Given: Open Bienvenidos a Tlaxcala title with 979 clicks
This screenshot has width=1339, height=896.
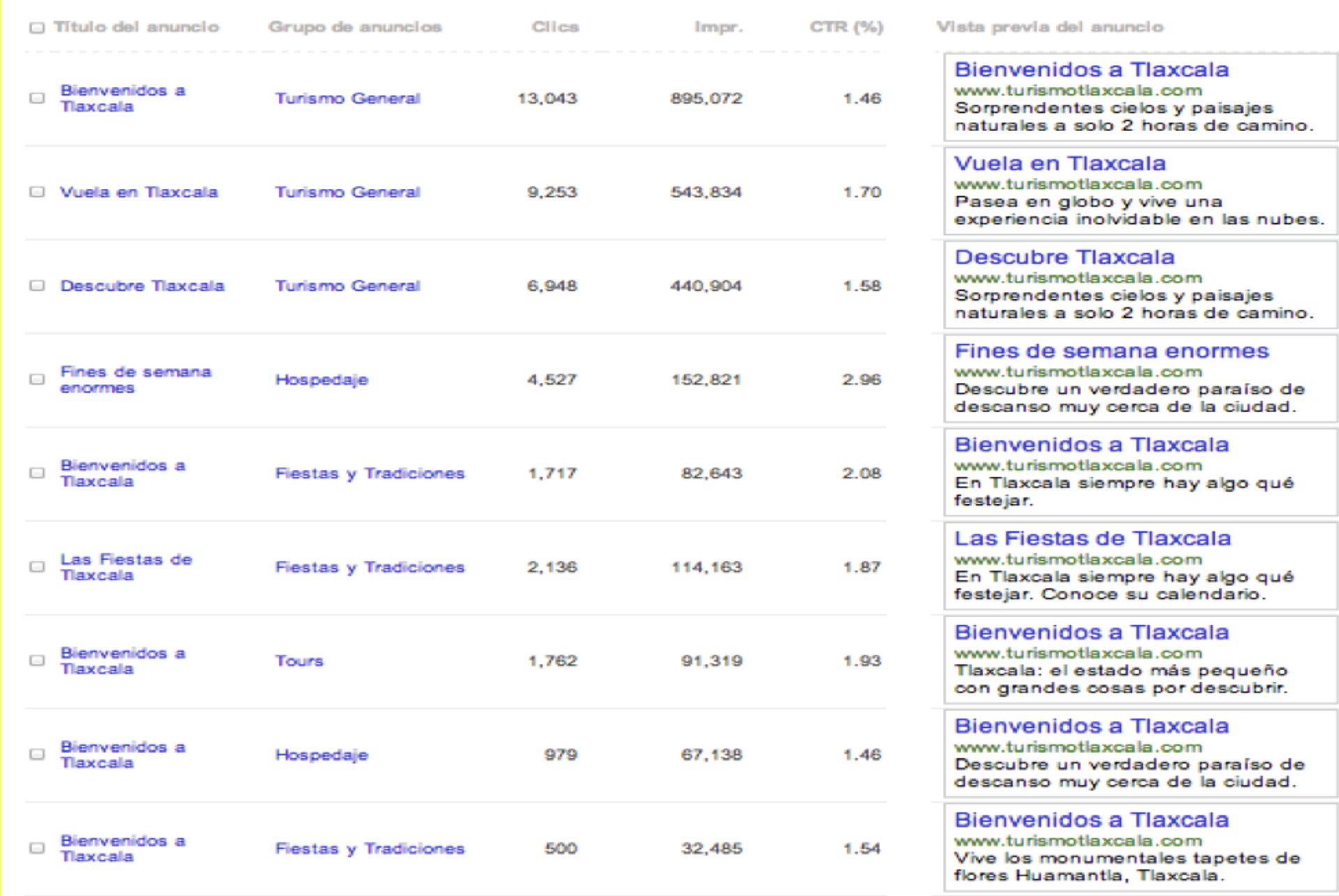Looking at the screenshot, I should [123, 754].
